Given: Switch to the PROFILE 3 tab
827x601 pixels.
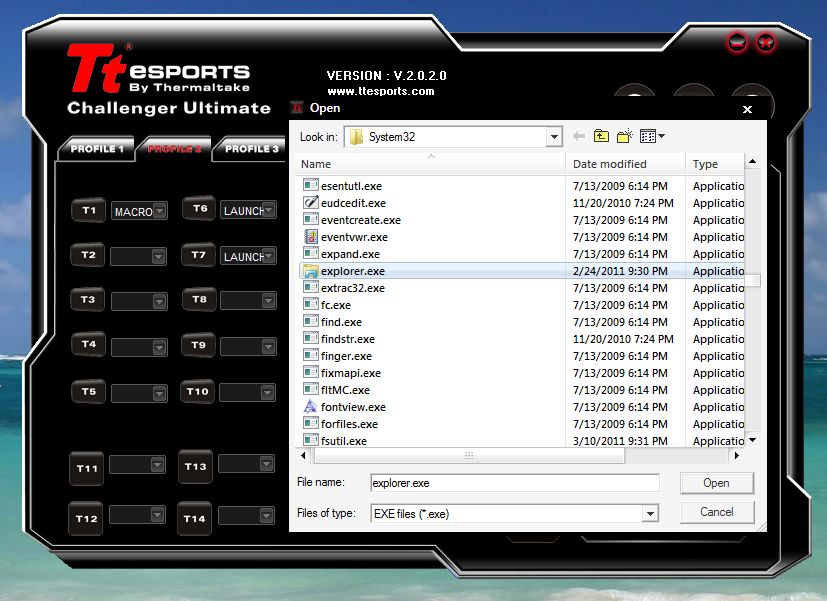Looking at the screenshot, I should pos(251,149).
